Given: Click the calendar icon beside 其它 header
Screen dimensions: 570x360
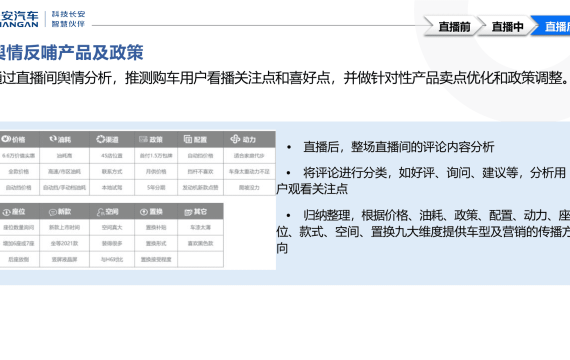Looking at the screenshot, I should point(188,212).
